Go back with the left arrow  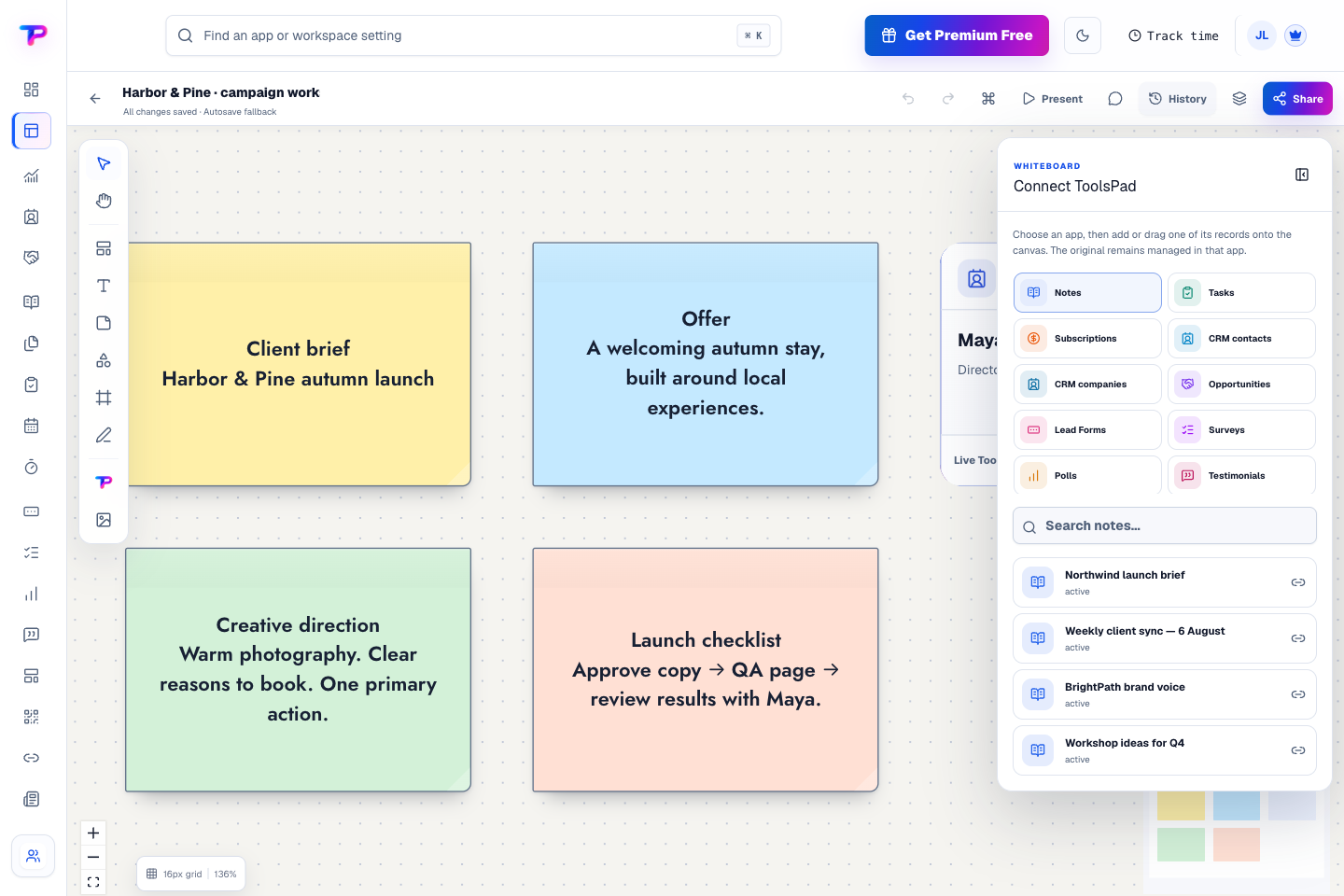click(95, 98)
